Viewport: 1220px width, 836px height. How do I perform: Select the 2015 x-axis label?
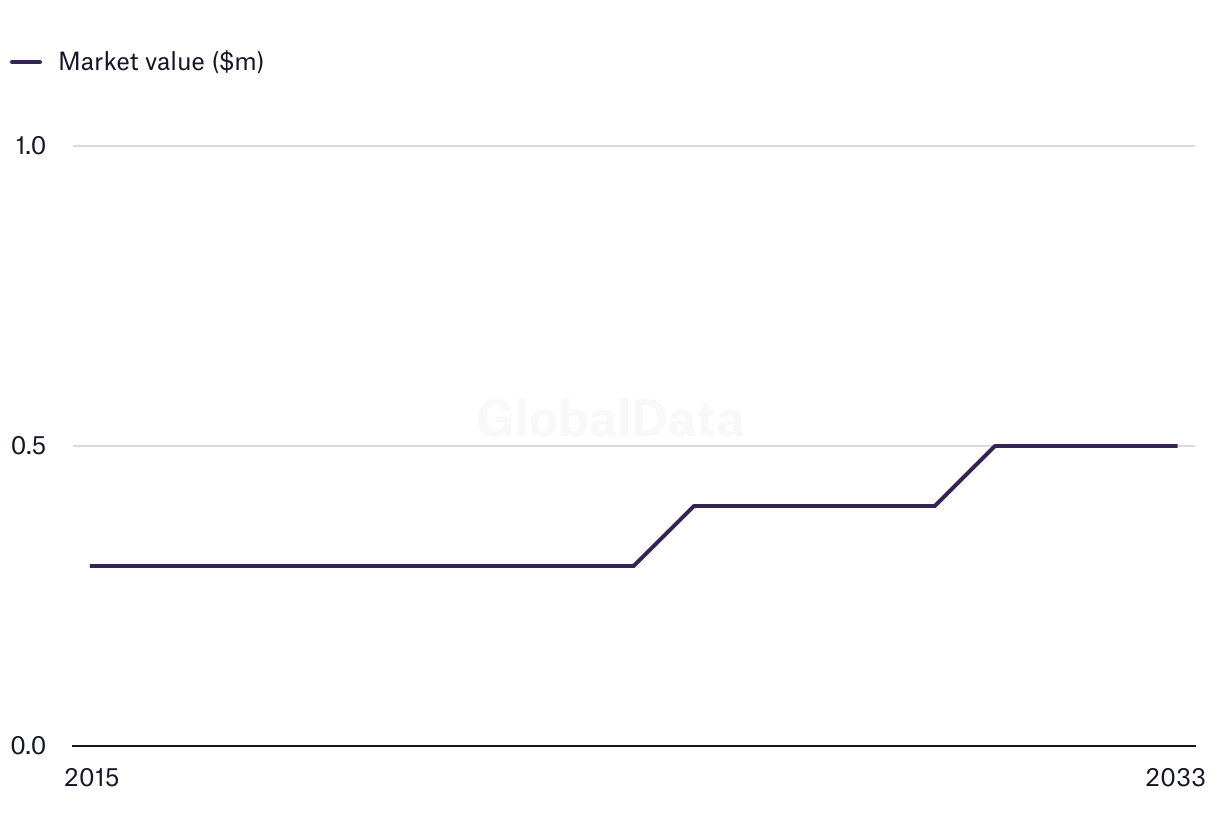click(x=91, y=778)
